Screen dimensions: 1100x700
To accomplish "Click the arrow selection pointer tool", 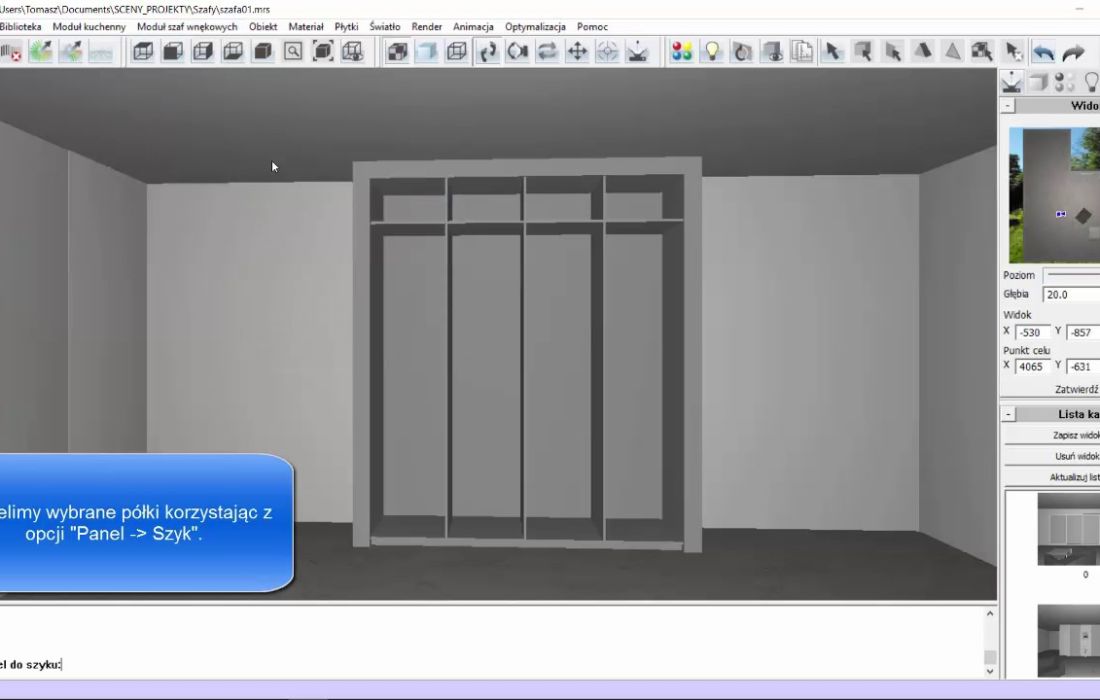I will point(832,52).
